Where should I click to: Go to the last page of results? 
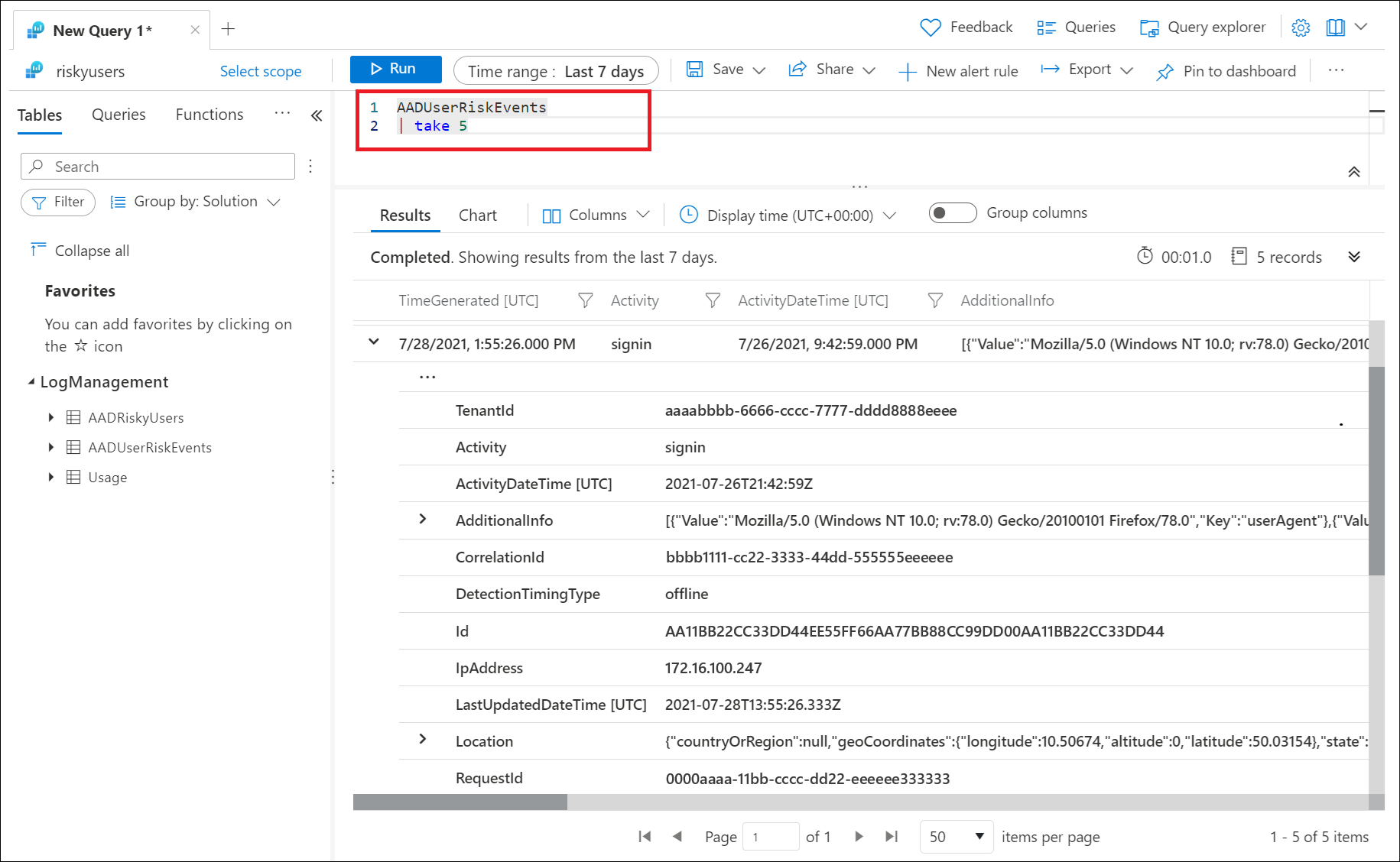(x=892, y=837)
